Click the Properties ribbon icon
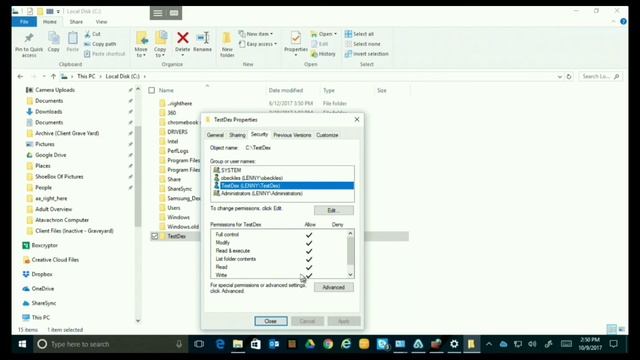This screenshot has height=360, width=640. point(296,39)
